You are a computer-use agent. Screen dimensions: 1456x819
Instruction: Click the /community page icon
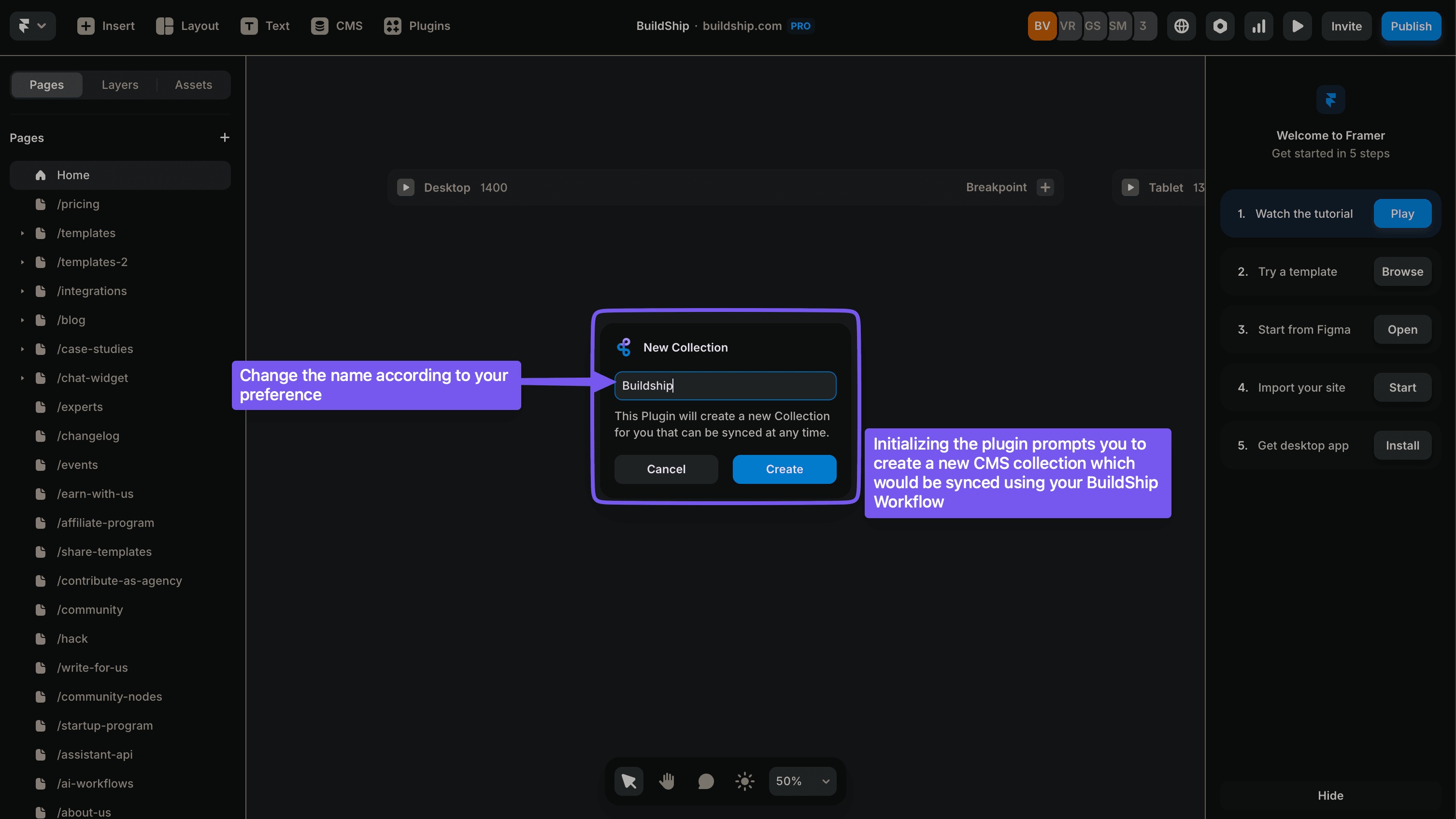point(41,609)
